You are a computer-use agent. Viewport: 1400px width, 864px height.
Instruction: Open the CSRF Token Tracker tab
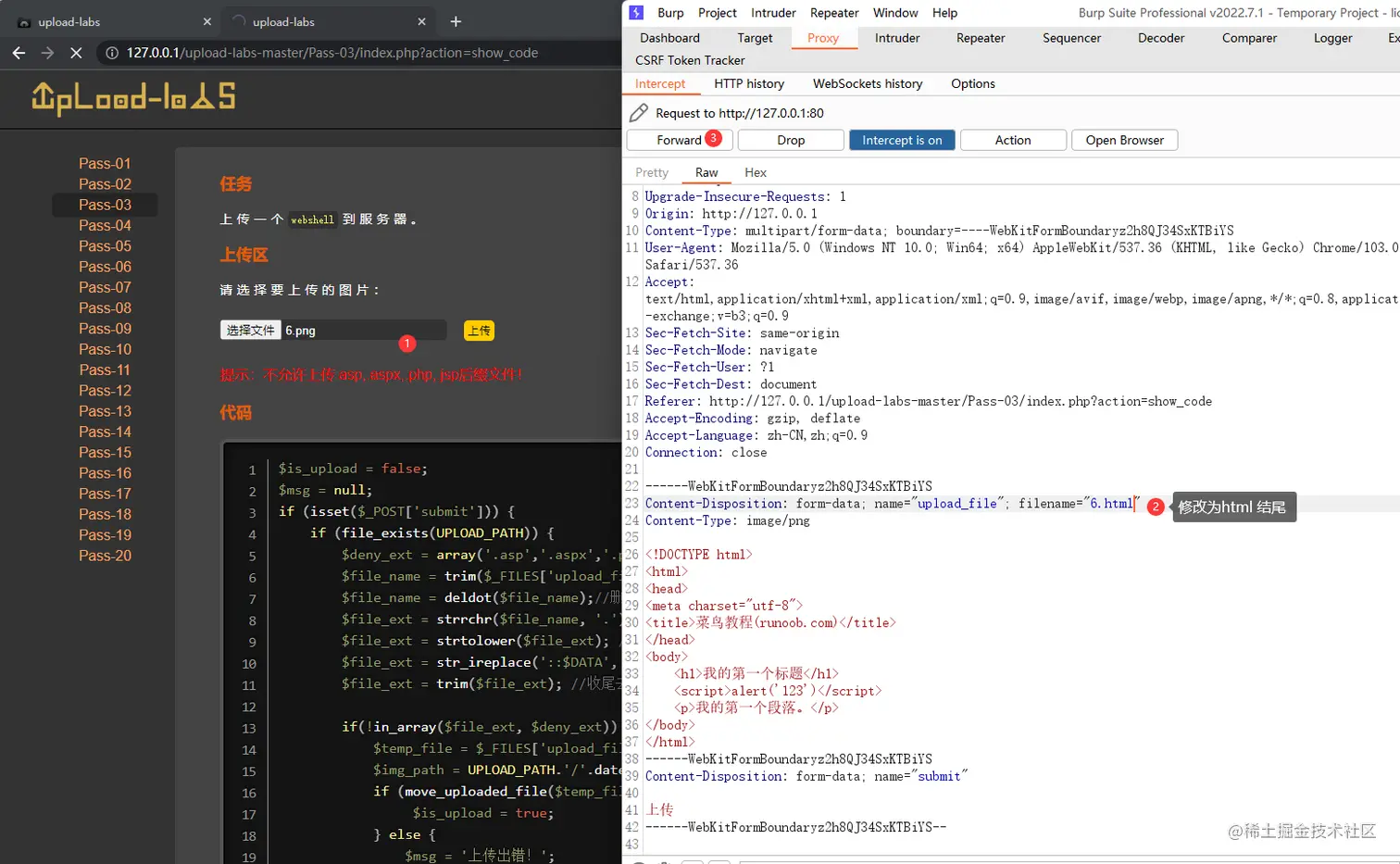tap(690, 60)
